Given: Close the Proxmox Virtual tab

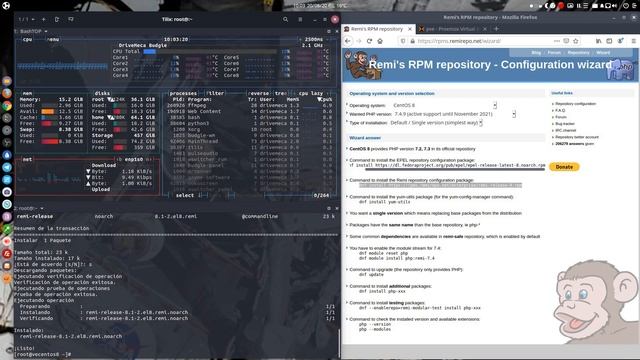Looking at the screenshot, I should coord(484,29).
